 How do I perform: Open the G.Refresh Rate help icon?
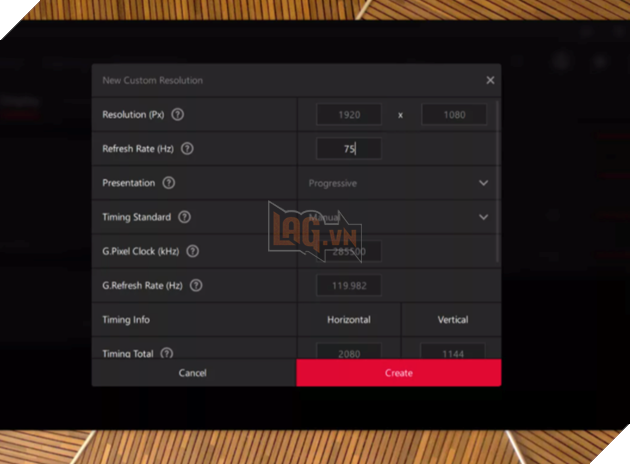click(196, 285)
